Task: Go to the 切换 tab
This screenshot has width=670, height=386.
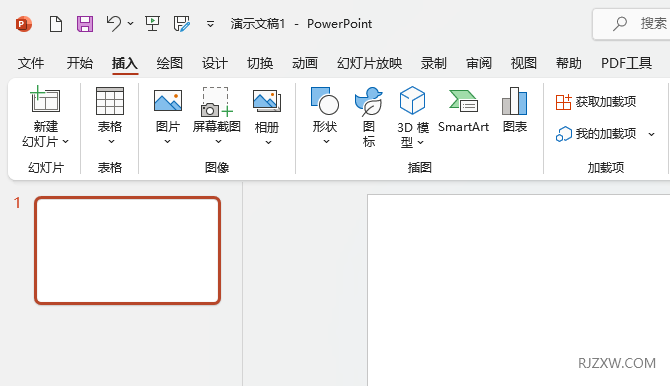Action: 260,63
